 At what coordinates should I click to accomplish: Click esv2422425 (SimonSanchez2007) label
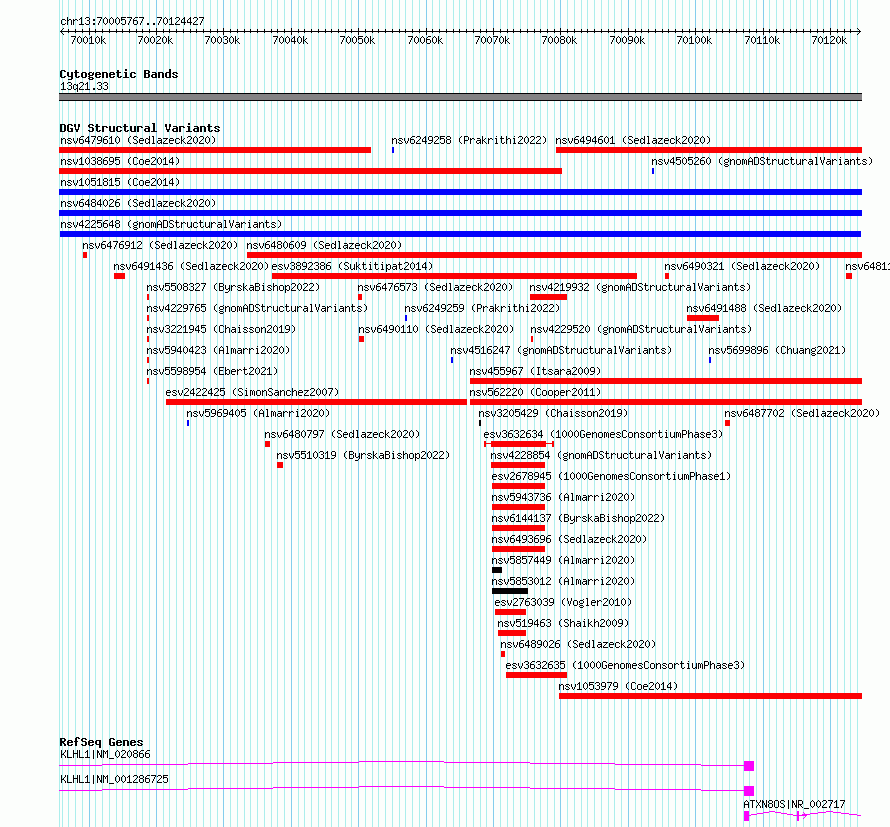coord(252,392)
